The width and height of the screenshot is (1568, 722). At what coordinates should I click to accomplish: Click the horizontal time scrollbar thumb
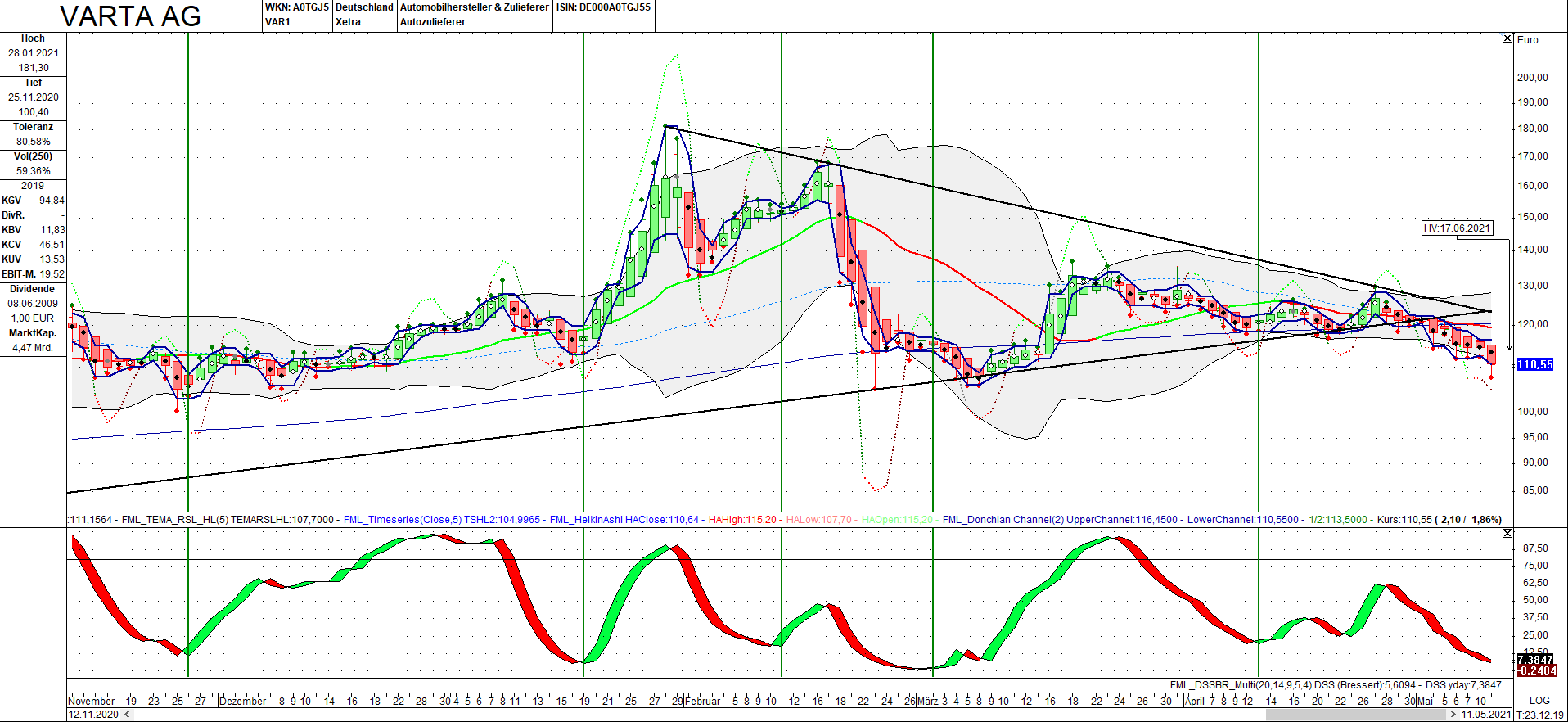[1356, 715]
